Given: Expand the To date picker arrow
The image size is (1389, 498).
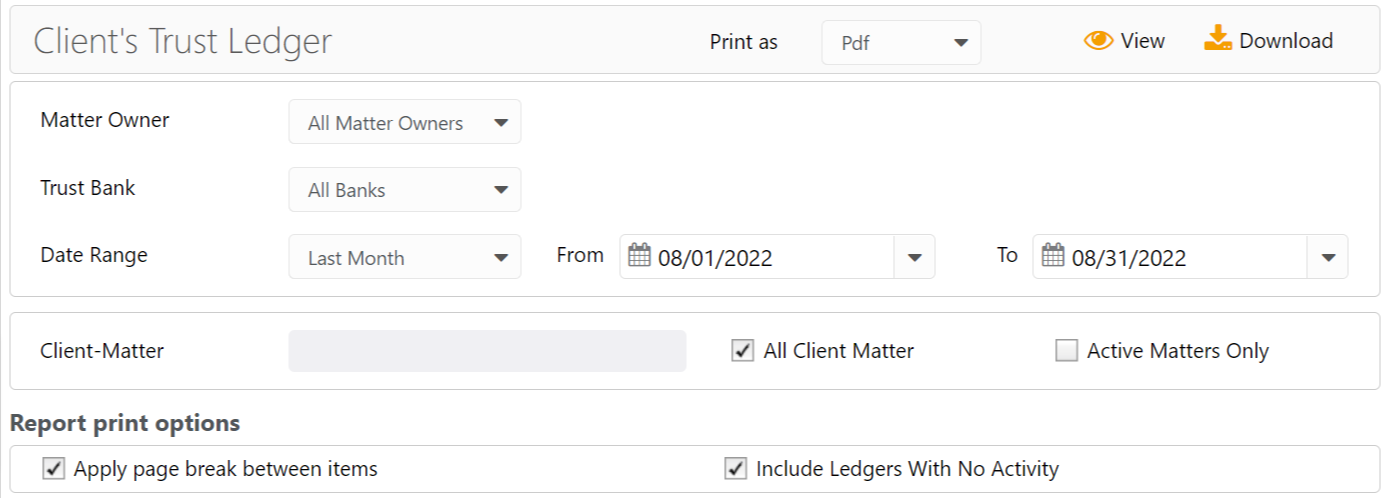Looking at the screenshot, I should coord(1327,257).
